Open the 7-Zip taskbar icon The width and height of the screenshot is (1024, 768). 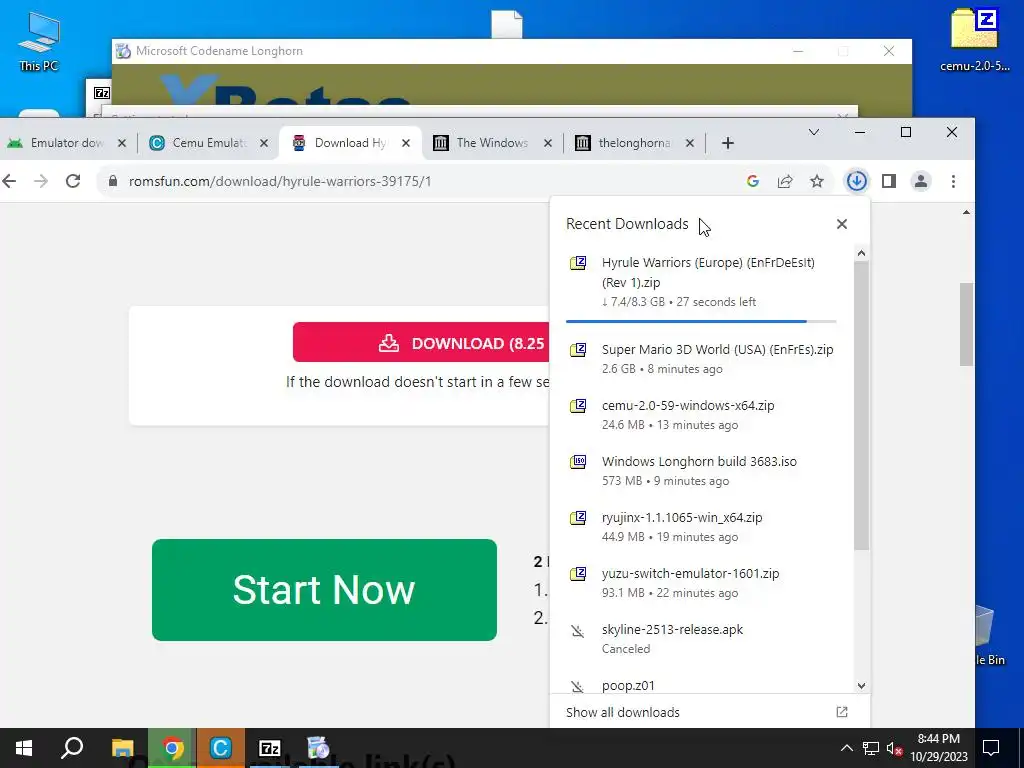tap(270, 748)
